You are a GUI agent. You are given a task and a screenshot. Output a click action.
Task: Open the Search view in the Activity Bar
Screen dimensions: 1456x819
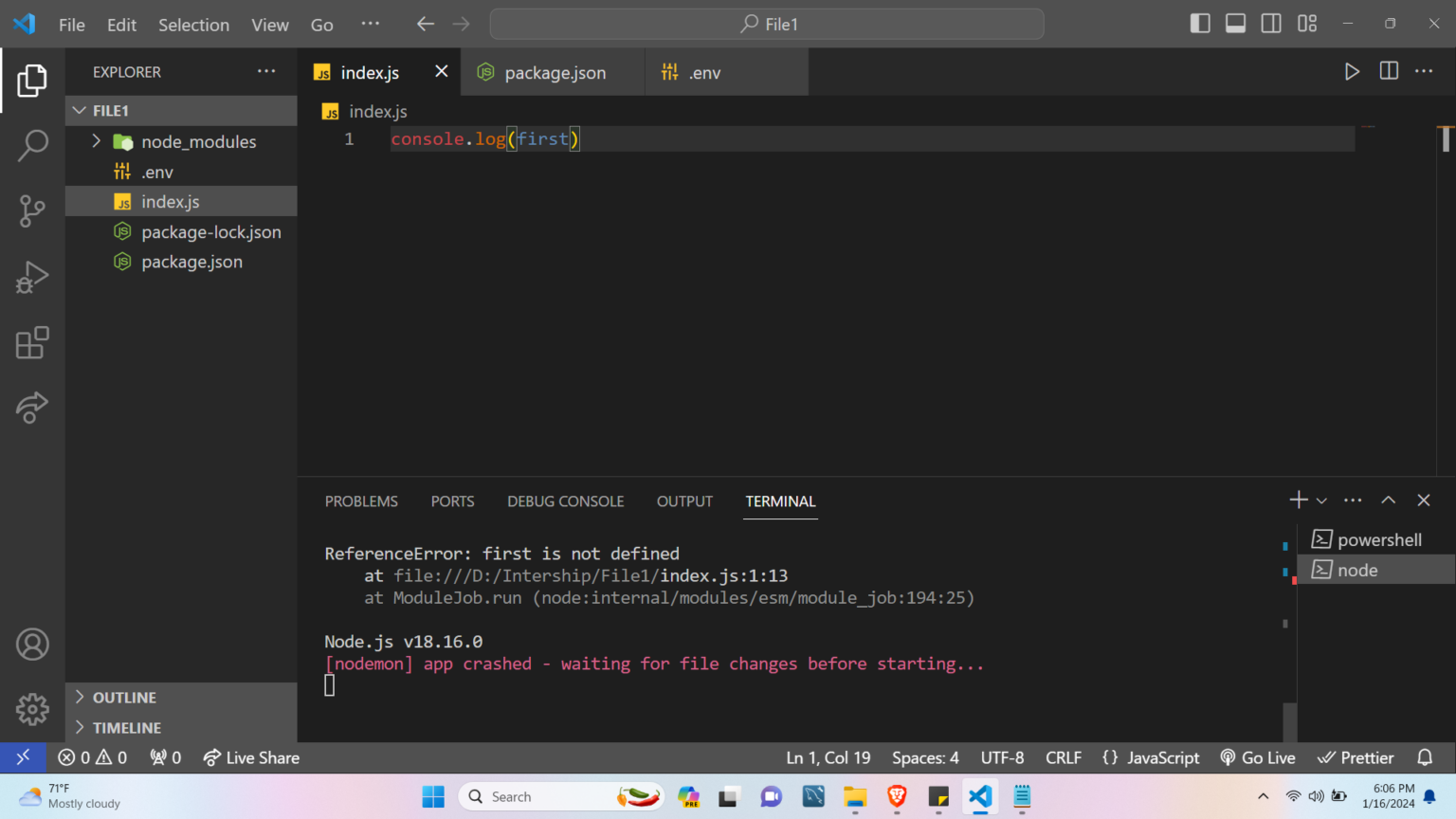tap(32, 145)
